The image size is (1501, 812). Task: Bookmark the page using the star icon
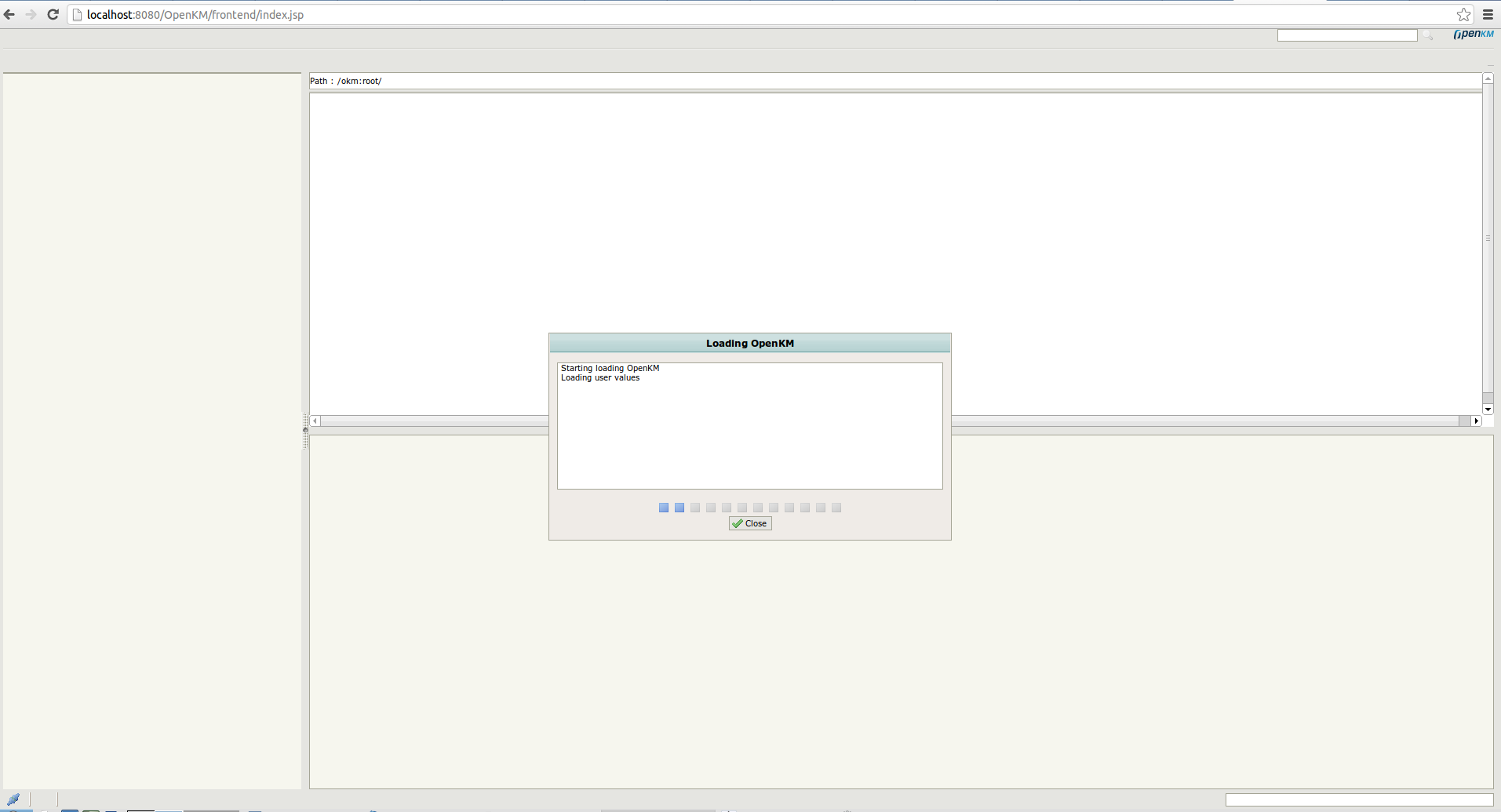(1463, 14)
